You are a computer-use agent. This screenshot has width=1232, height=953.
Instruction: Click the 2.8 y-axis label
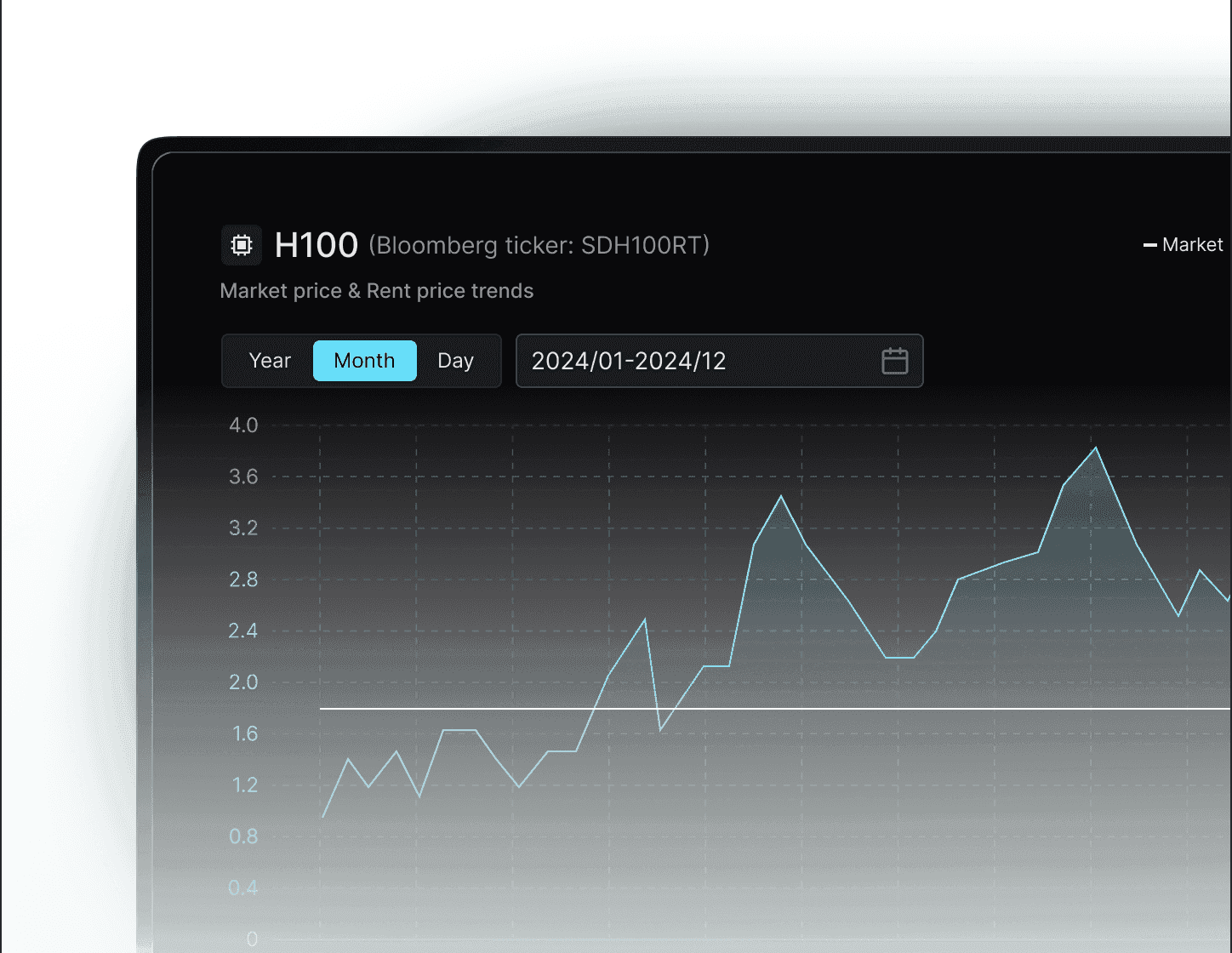[x=243, y=579]
